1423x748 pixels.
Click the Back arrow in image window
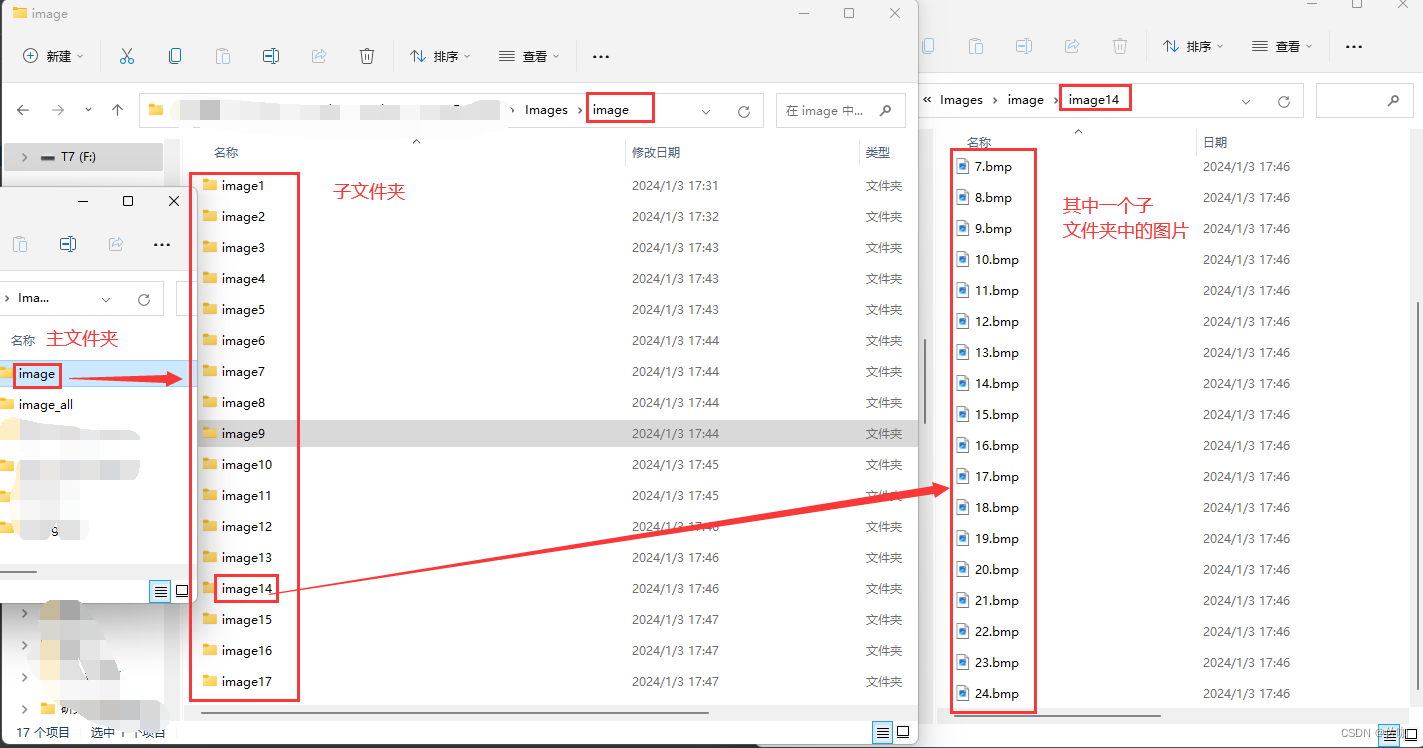[x=23, y=110]
